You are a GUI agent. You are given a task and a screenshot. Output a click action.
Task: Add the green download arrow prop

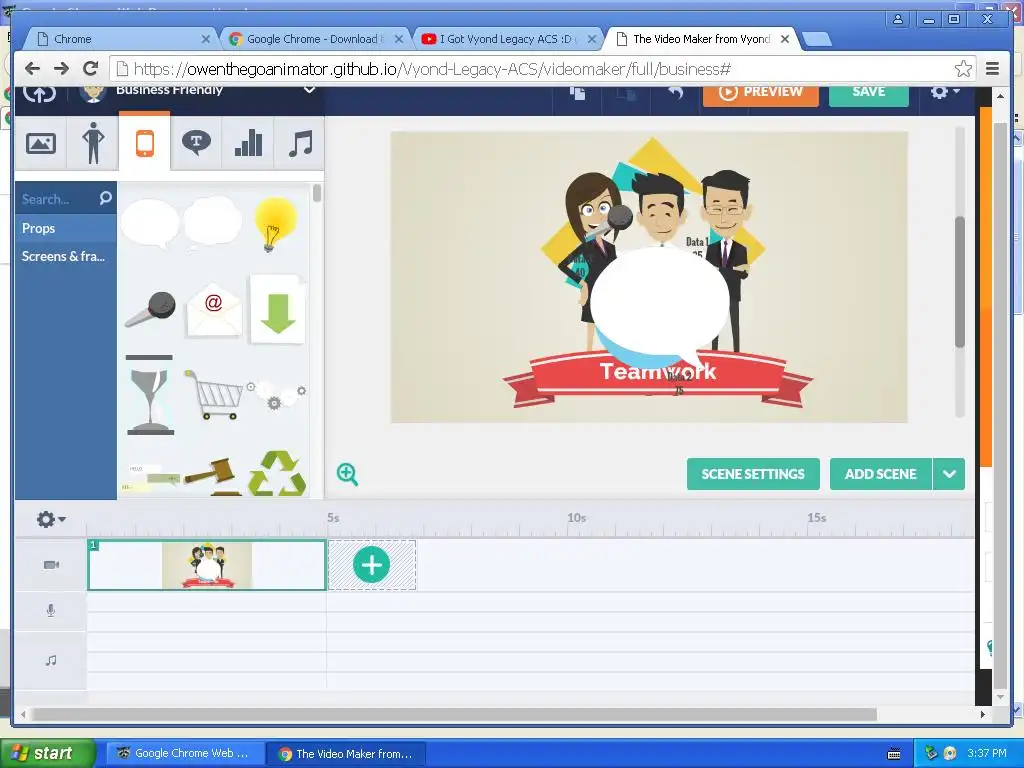pos(278,310)
